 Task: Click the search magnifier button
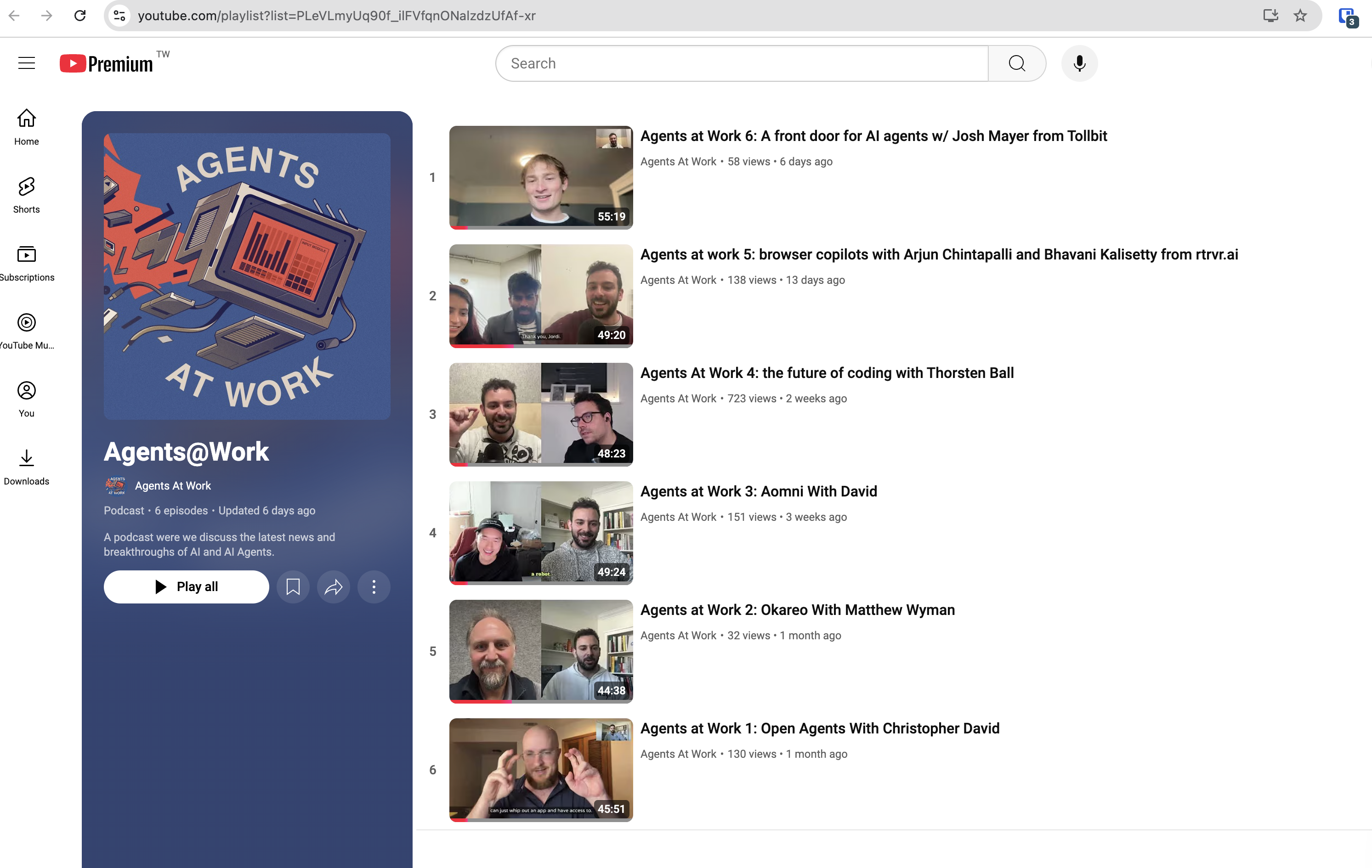pyautogui.click(x=1016, y=63)
